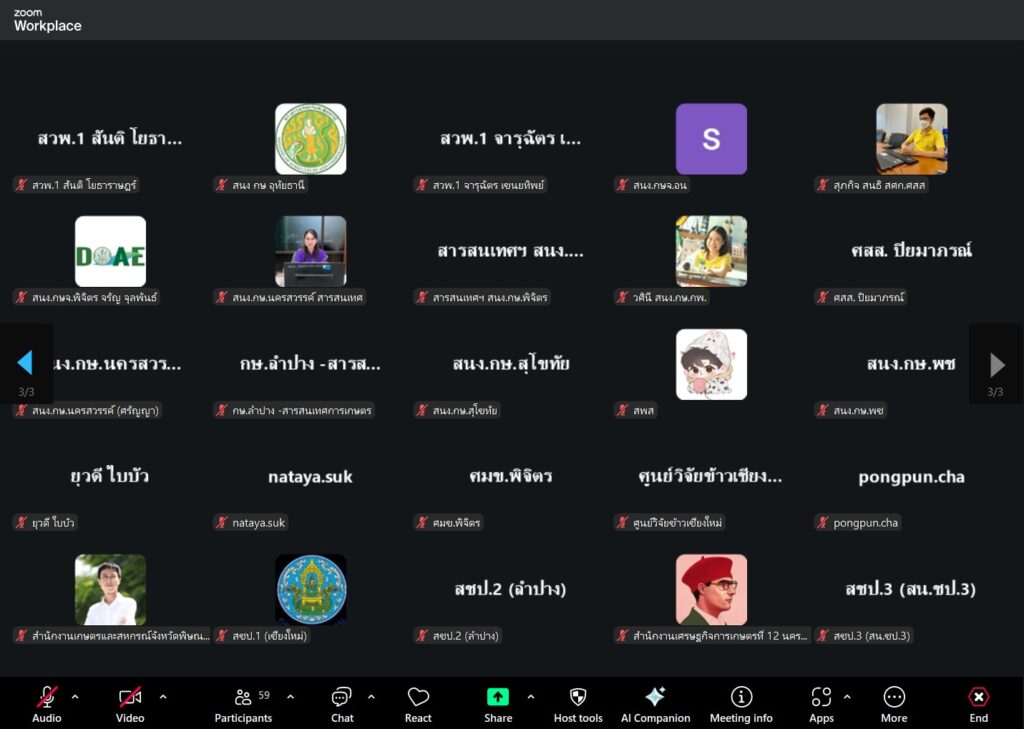
Task: Go to next gallery page with right arrow
Action: [x=997, y=365]
